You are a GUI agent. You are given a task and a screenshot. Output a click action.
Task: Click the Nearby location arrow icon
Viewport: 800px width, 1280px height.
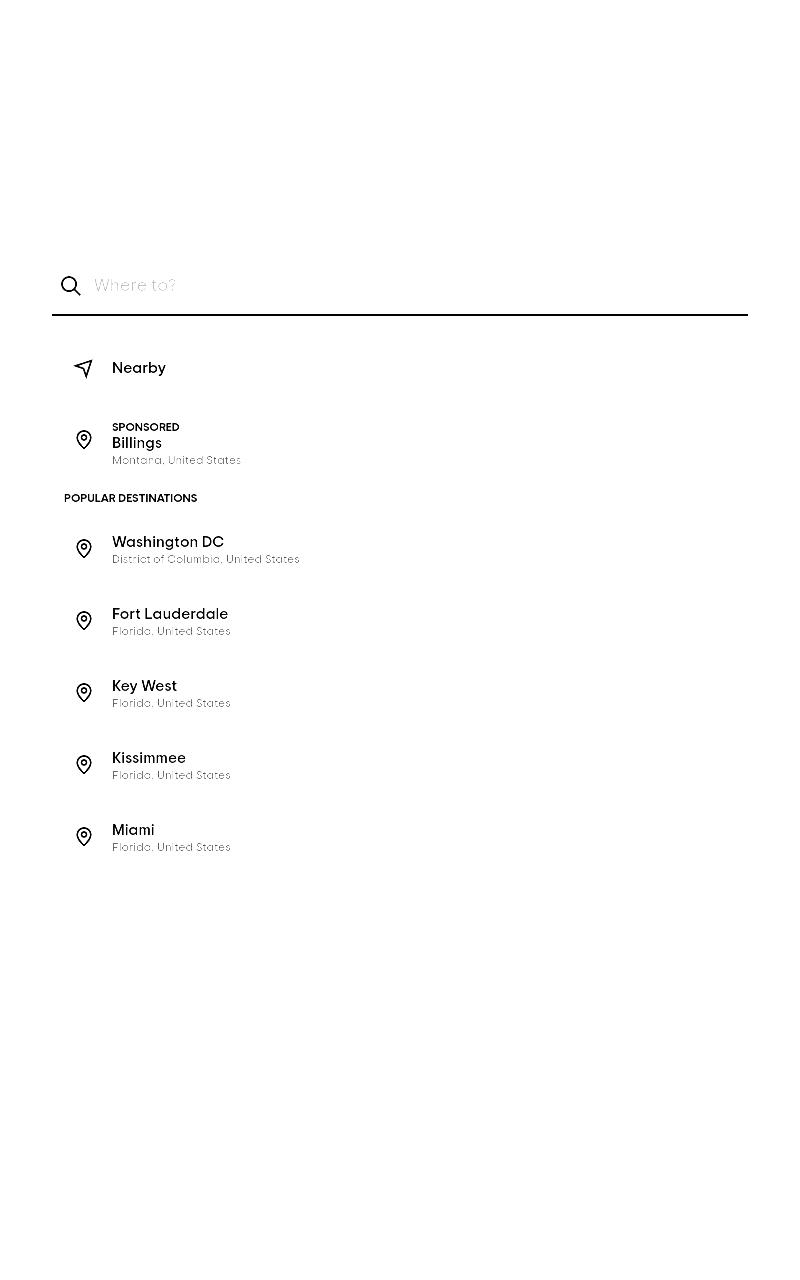pyautogui.click(x=84, y=368)
